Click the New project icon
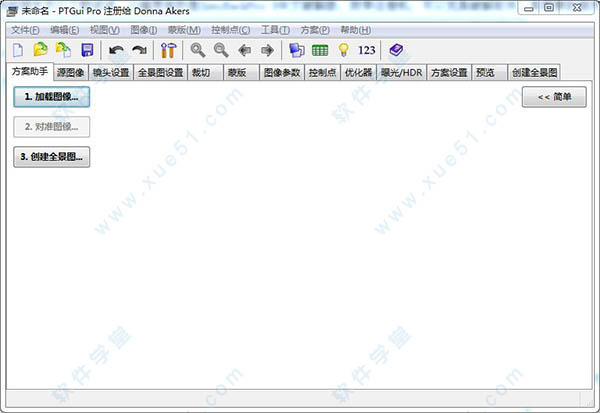 pos(17,50)
